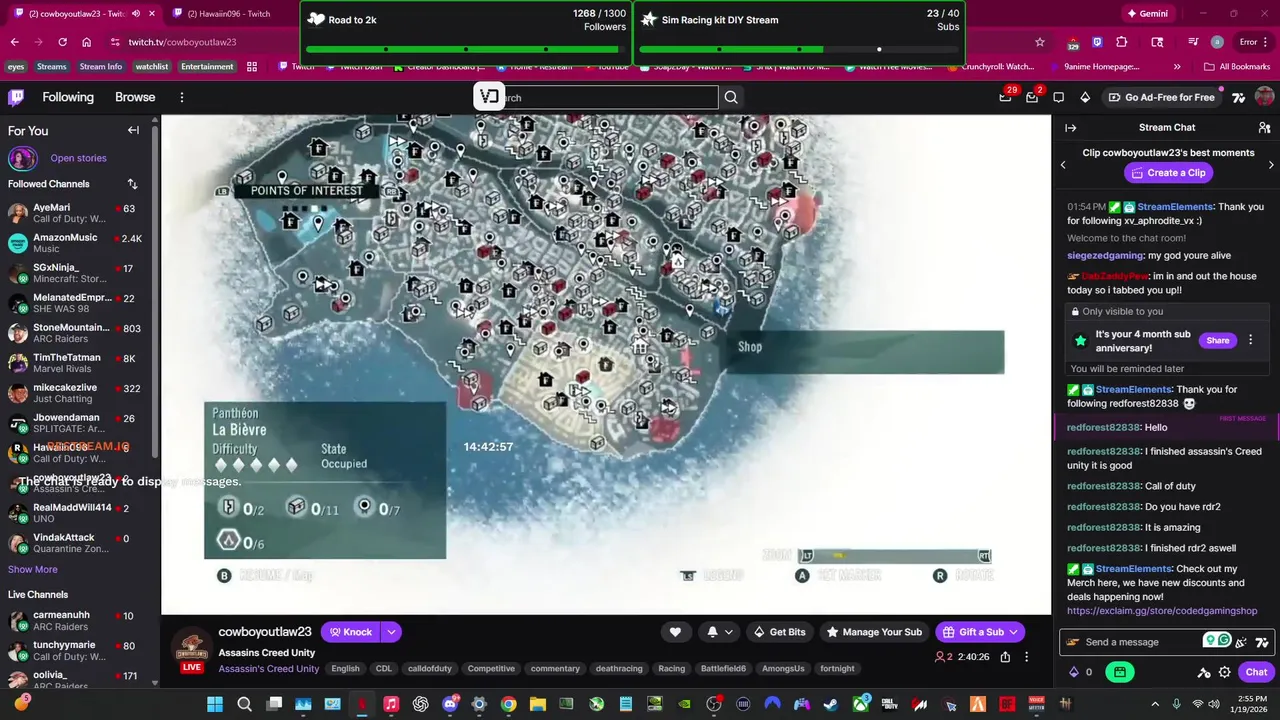Click the Create a Clip button

click(1168, 173)
